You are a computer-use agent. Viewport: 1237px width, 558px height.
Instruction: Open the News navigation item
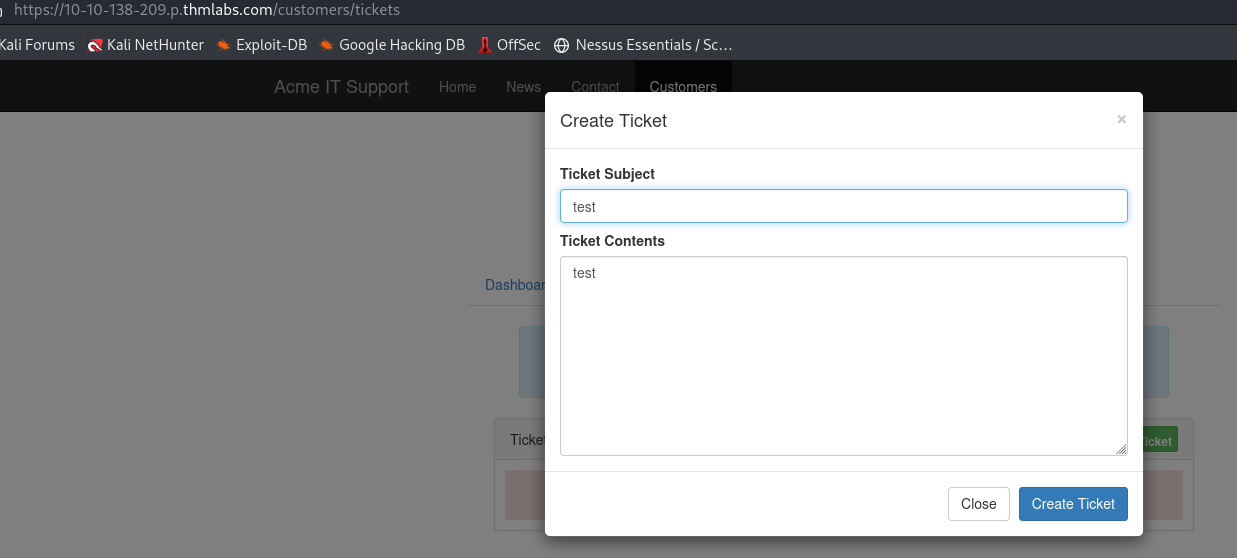coord(523,87)
